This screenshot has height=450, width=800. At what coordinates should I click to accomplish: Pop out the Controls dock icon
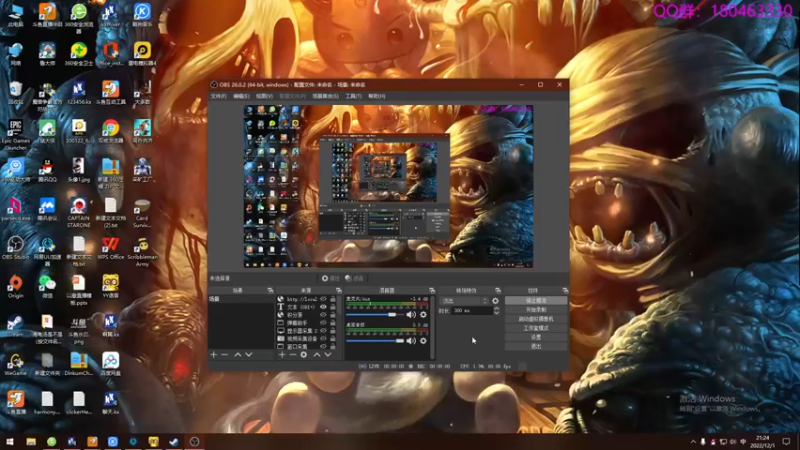pyautogui.click(x=565, y=290)
